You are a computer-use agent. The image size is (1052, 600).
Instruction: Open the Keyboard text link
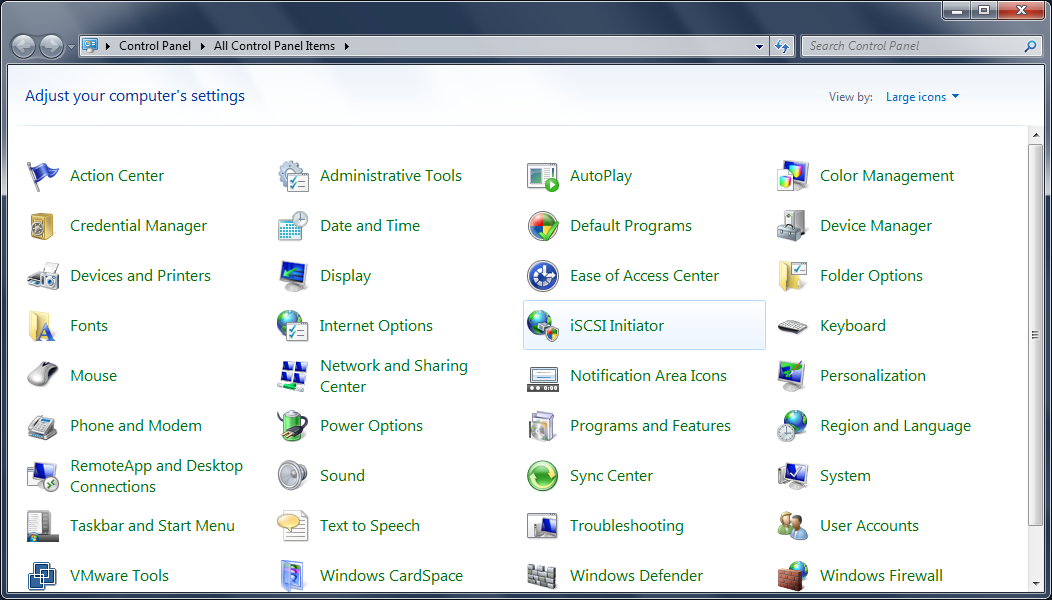853,326
